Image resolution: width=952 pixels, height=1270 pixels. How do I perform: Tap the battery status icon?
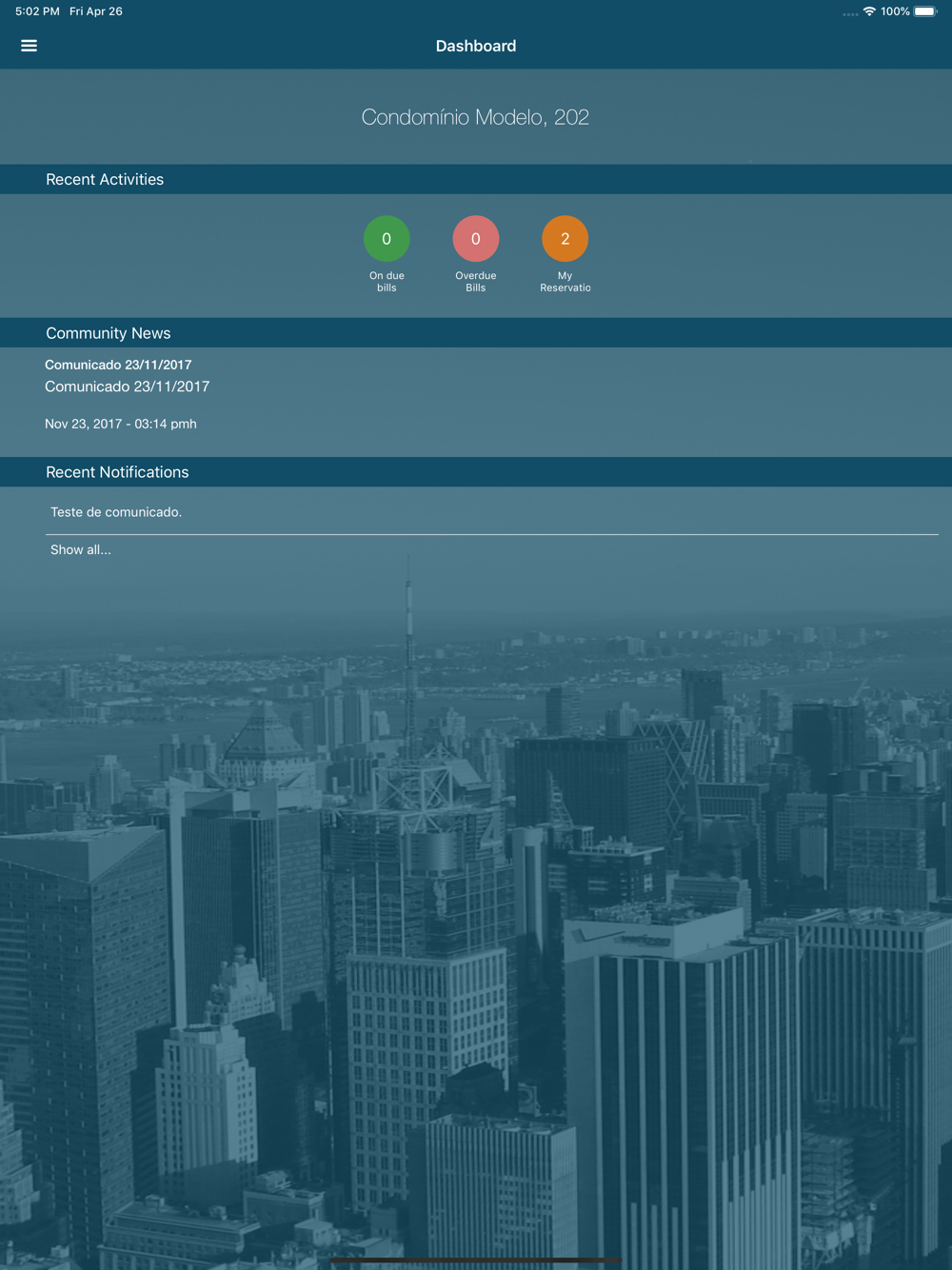926,11
